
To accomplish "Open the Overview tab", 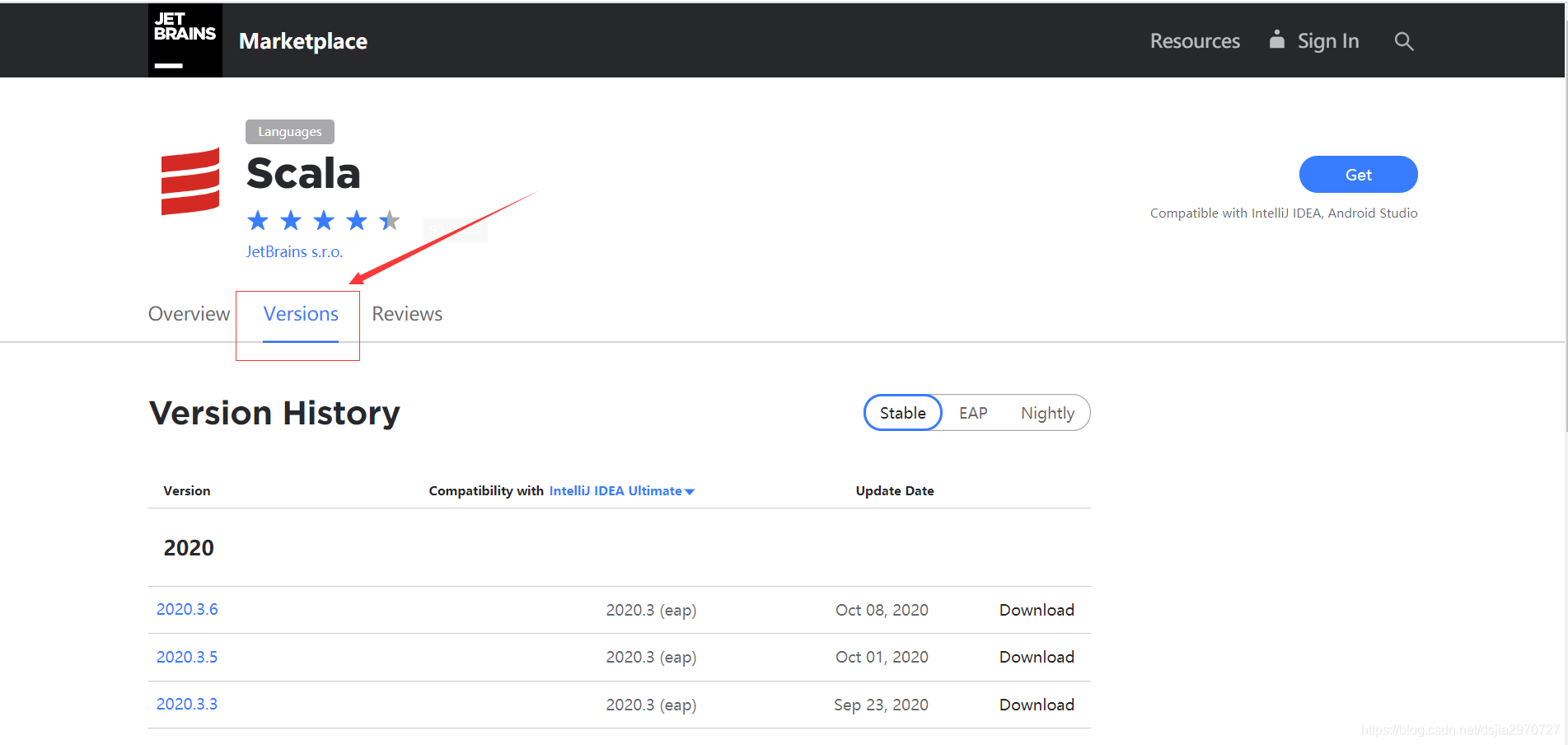I will click(189, 314).
